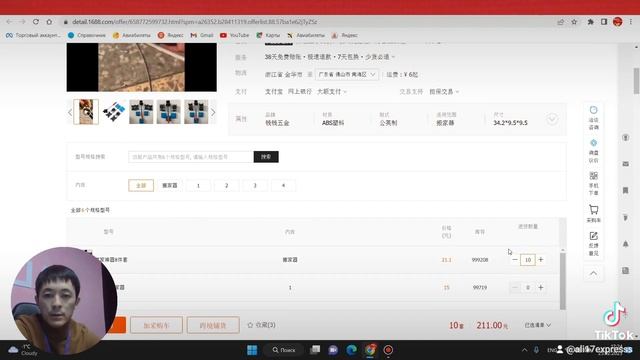640x360 pixels.
Task: Show previous product thumbnails arrow
Action: [x=70, y=112]
